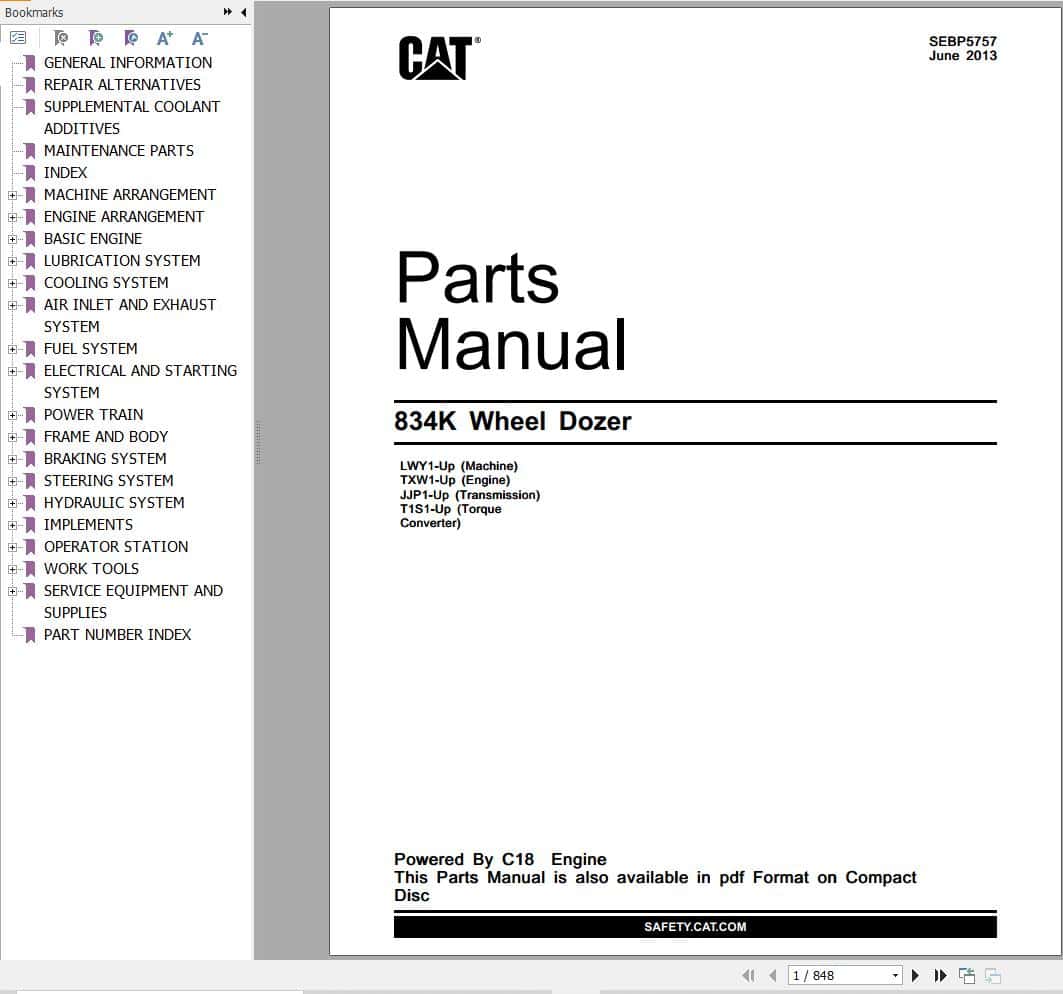Expand the AIR INLET AND EXHAUST SYSTEM bookmark
1063x994 pixels.
click(12, 305)
